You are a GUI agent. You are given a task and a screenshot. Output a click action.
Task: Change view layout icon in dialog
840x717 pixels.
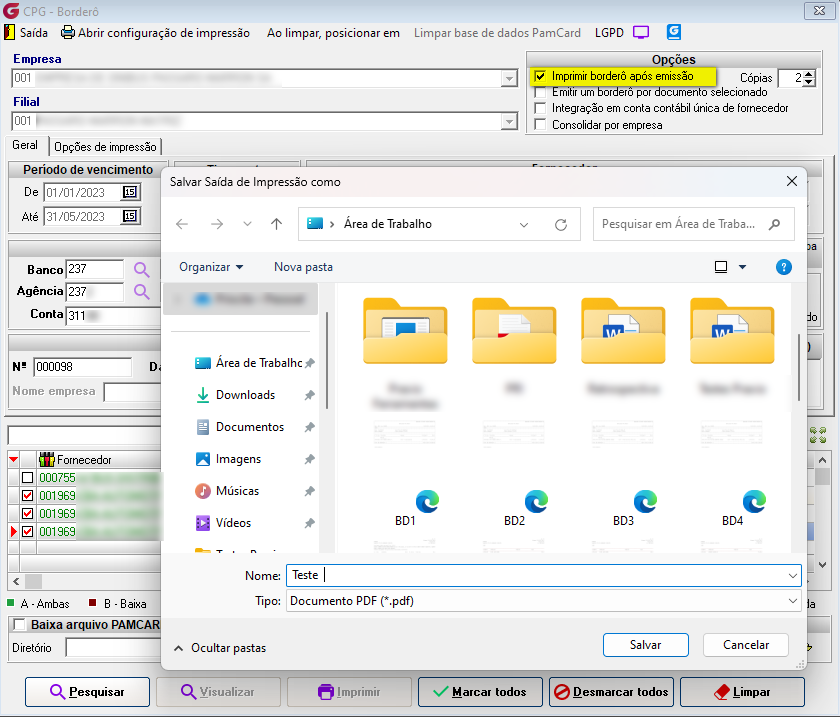pos(721,267)
